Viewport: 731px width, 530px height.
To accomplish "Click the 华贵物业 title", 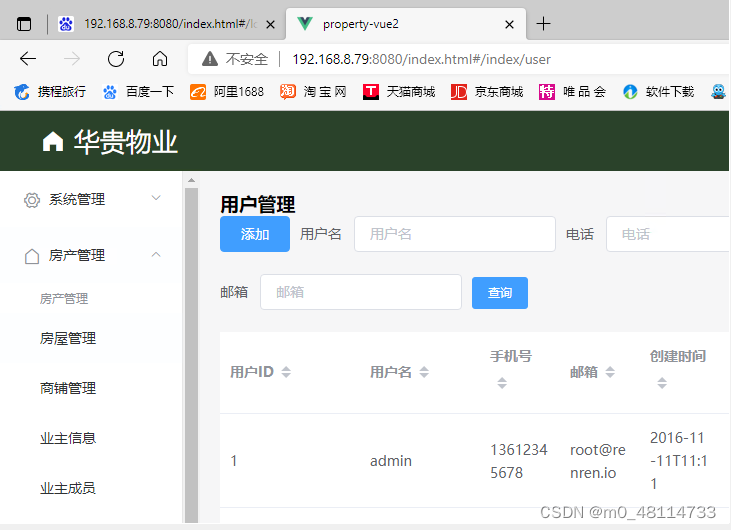I will point(125,141).
